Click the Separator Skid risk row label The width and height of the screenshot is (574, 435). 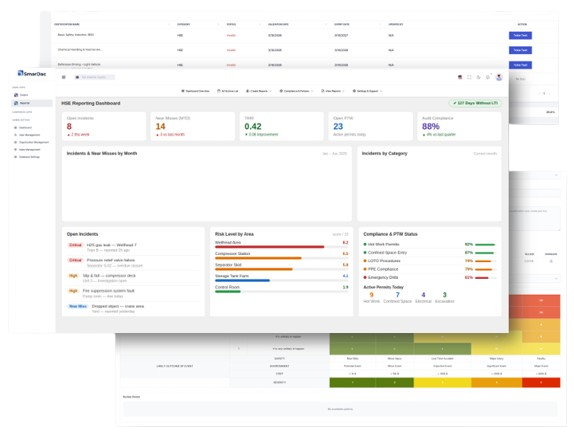click(228, 265)
